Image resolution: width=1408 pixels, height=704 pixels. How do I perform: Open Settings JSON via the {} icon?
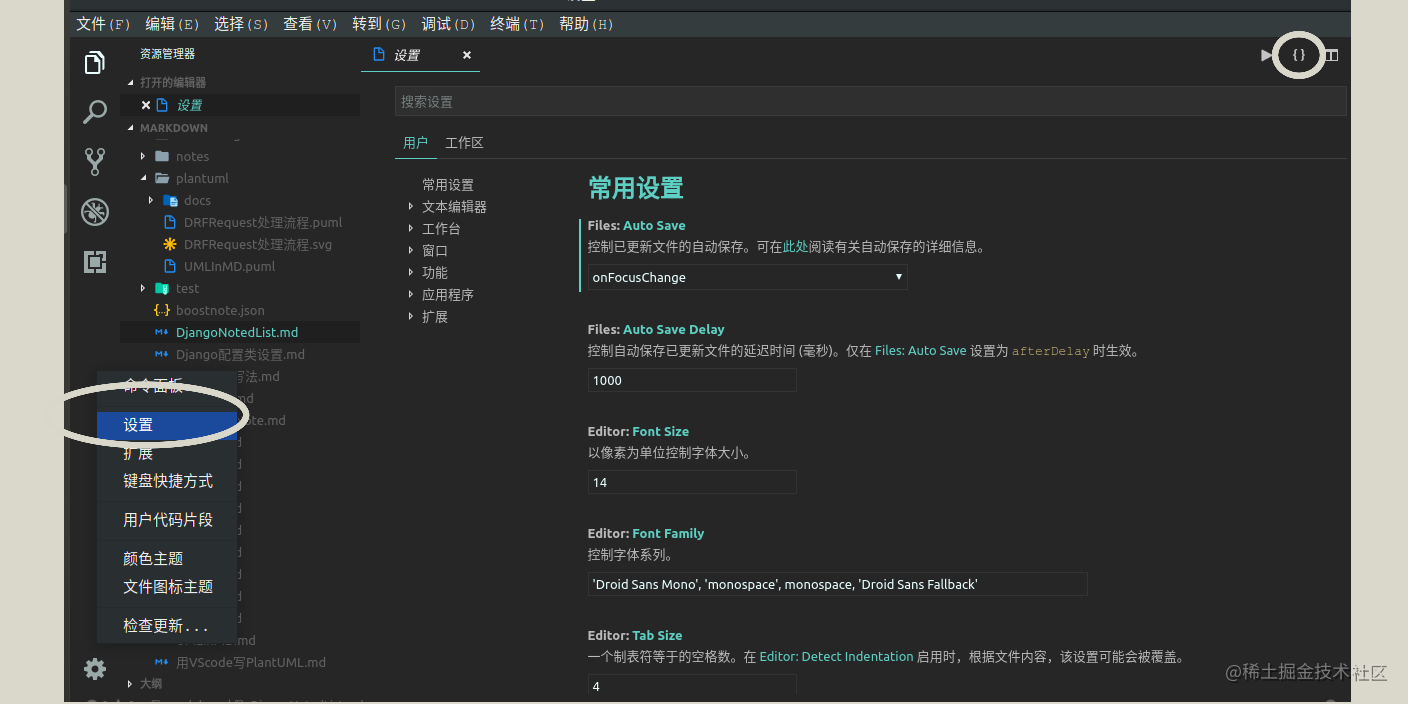tap(1298, 55)
